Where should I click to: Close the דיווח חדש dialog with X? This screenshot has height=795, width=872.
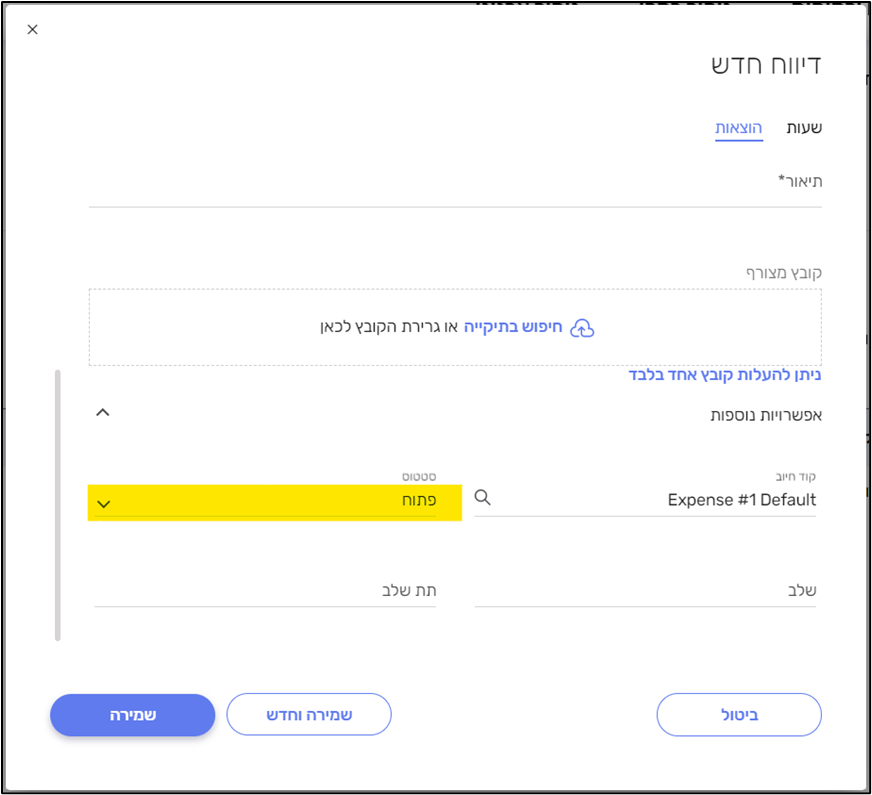point(32,30)
